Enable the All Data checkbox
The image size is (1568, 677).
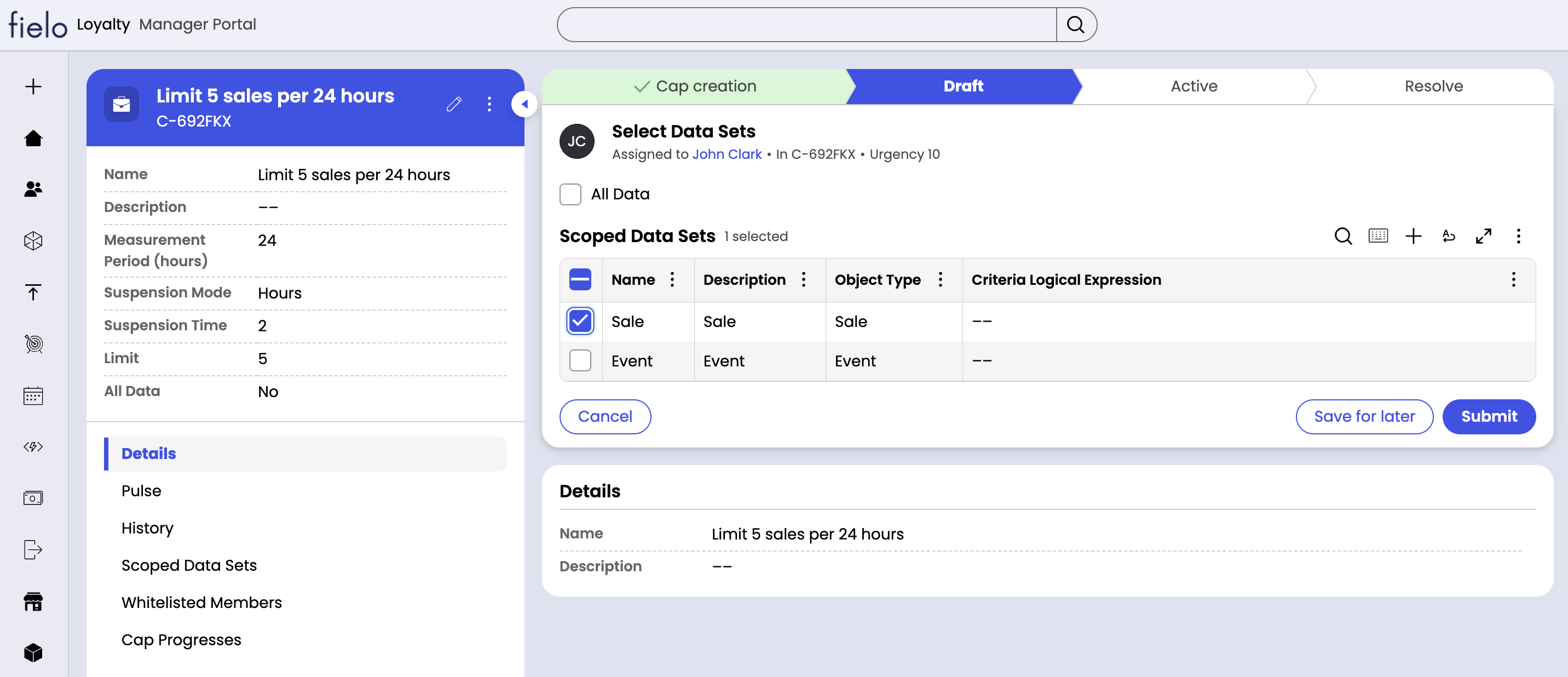[x=570, y=194]
